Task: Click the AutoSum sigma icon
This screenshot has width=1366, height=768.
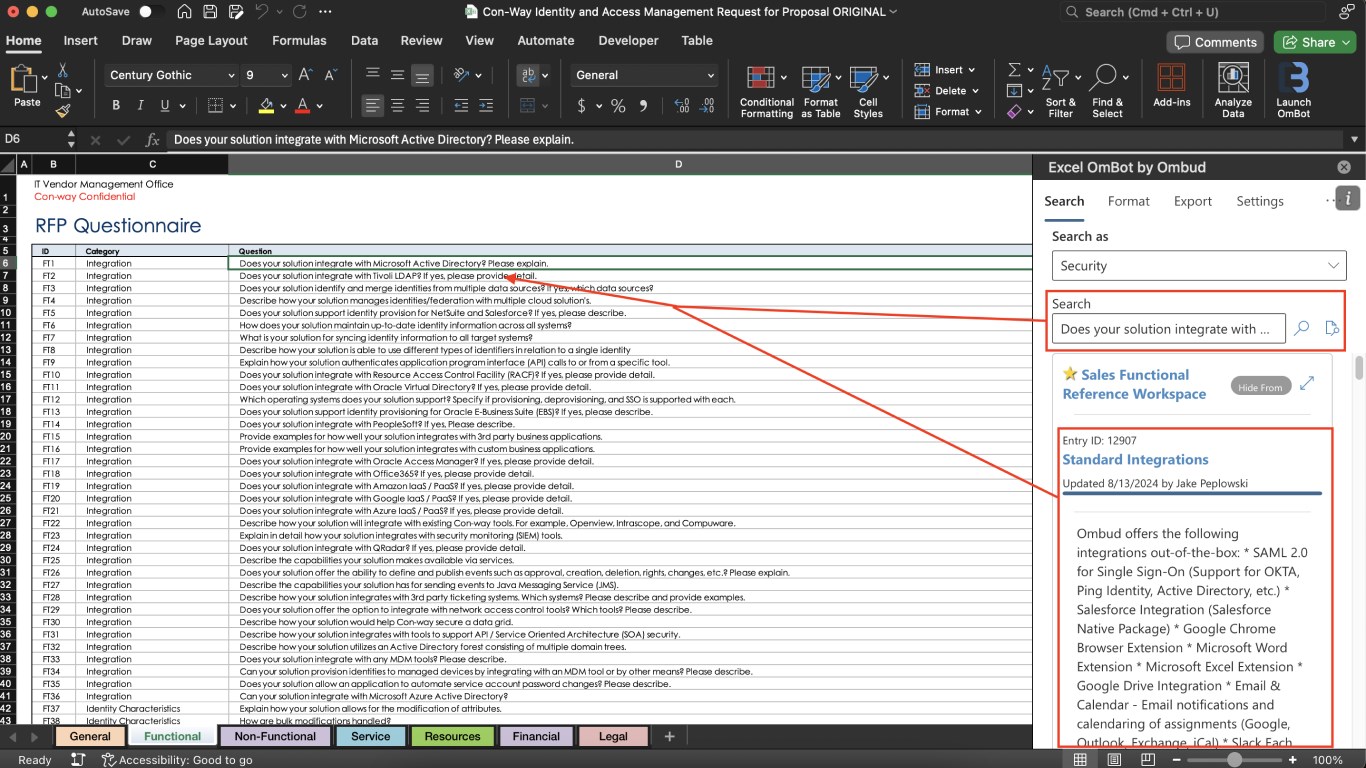Action: tap(1014, 70)
